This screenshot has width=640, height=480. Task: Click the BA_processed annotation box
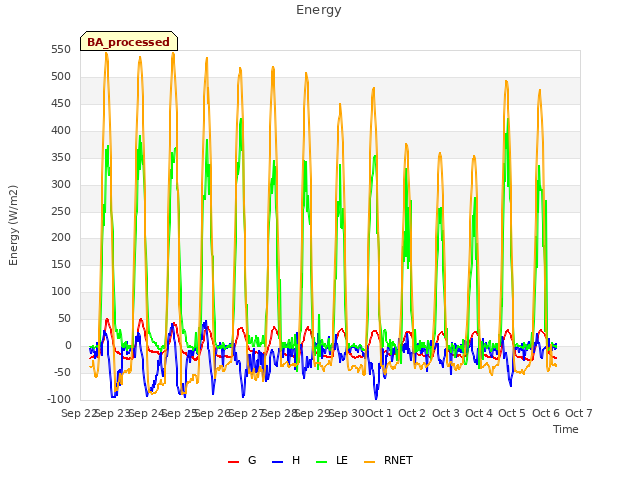pos(129,41)
